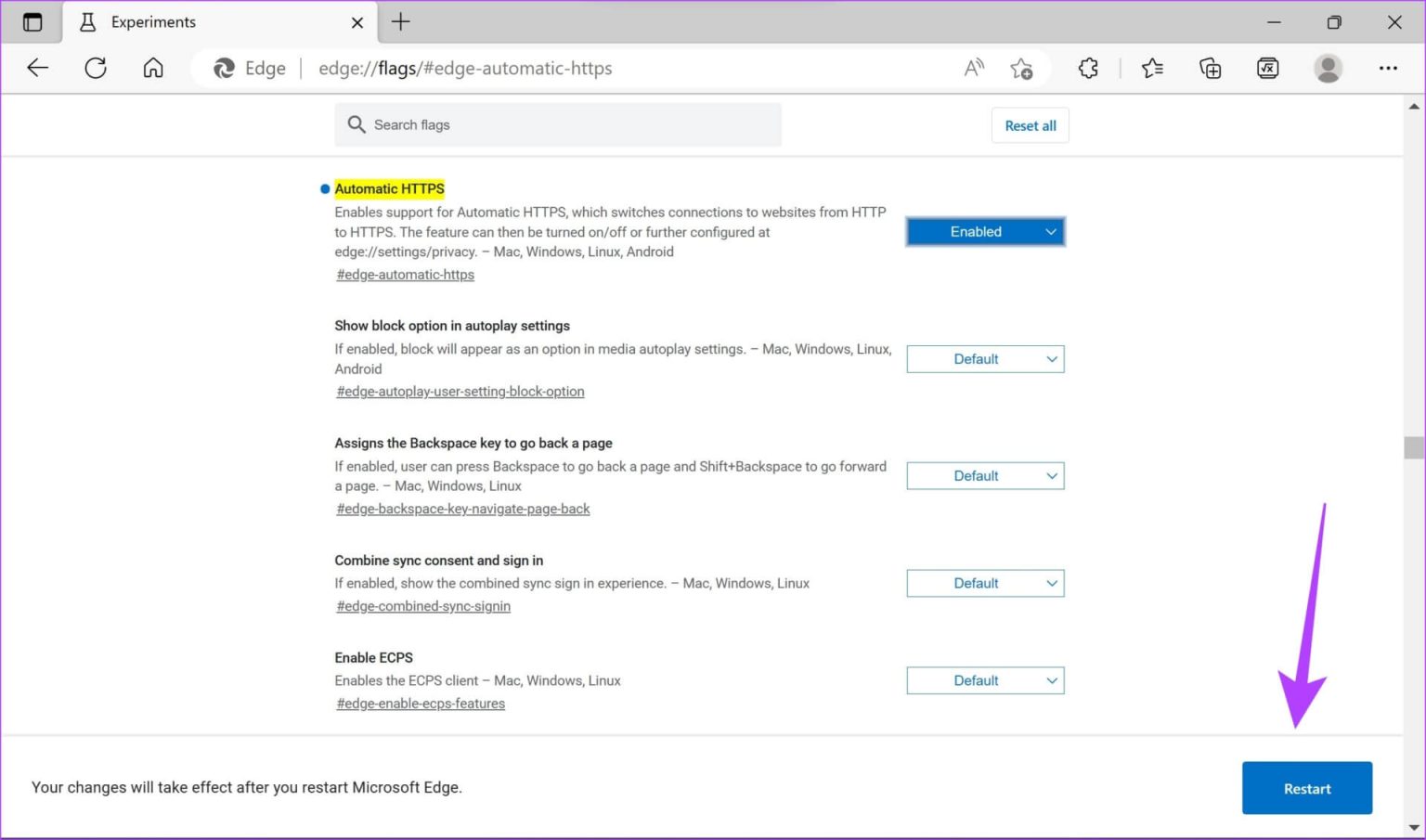This screenshot has width=1426, height=840.
Task: Open dropdown for autoplay block option flag
Action: click(x=984, y=358)
